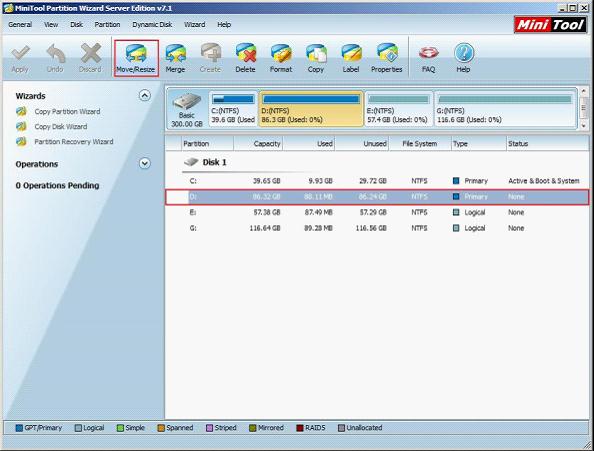Click the Help question mark icon
The width and height of the screenshot is (594, 451).
pos(464,53)
